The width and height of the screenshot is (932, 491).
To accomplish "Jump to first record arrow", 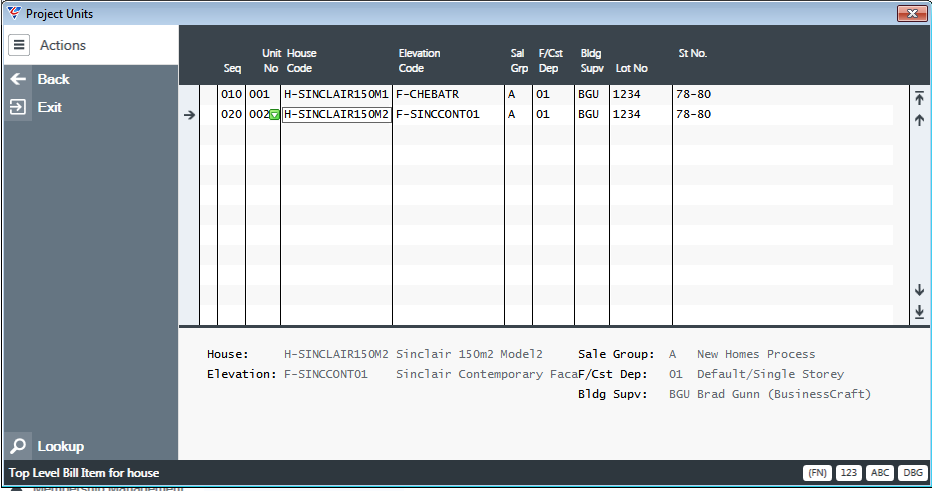I will click(x=919, y=98).
